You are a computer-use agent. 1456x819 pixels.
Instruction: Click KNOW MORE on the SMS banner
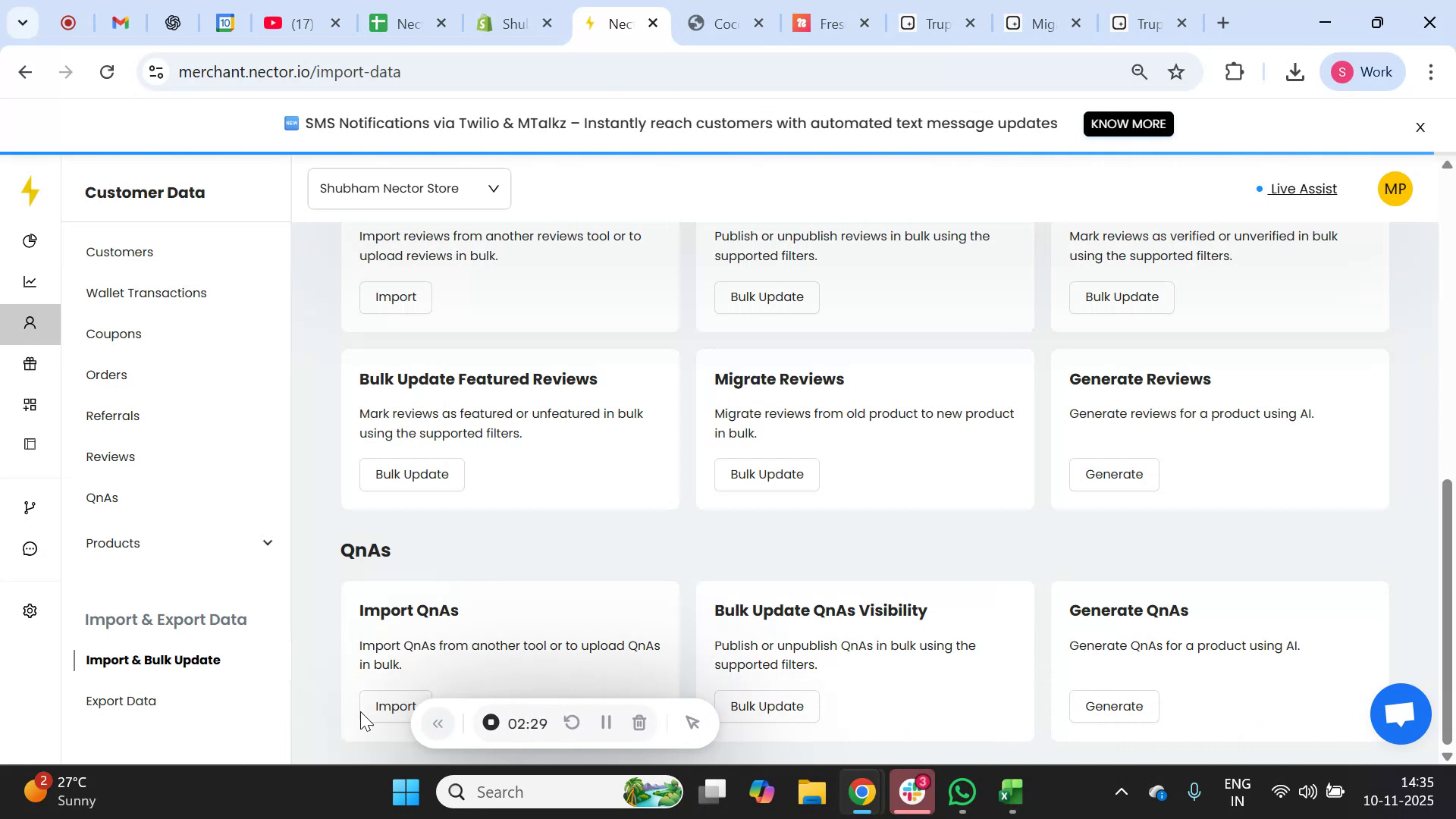point(1128,124)
